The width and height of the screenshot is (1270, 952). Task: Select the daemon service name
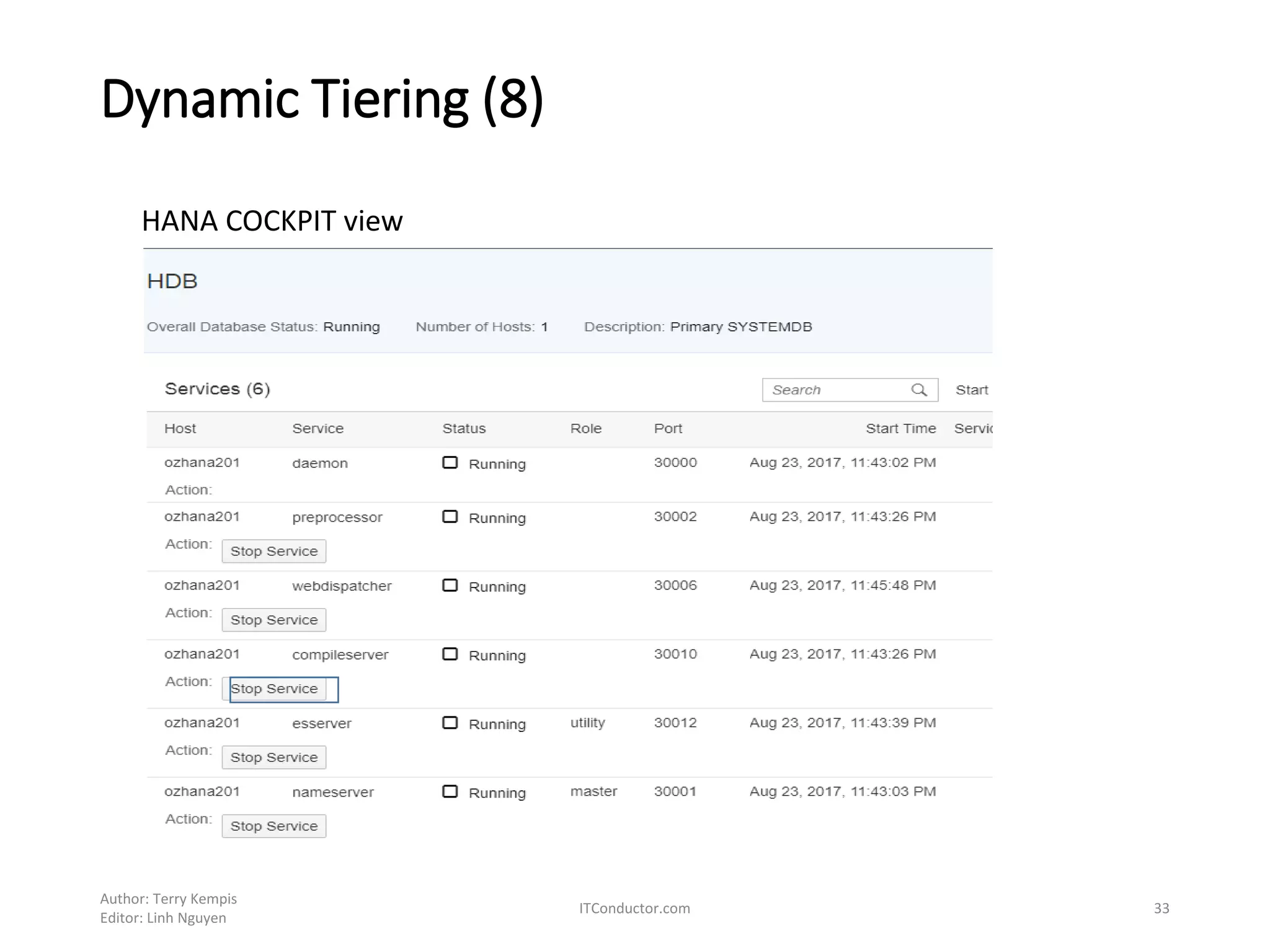click(320, 463)
